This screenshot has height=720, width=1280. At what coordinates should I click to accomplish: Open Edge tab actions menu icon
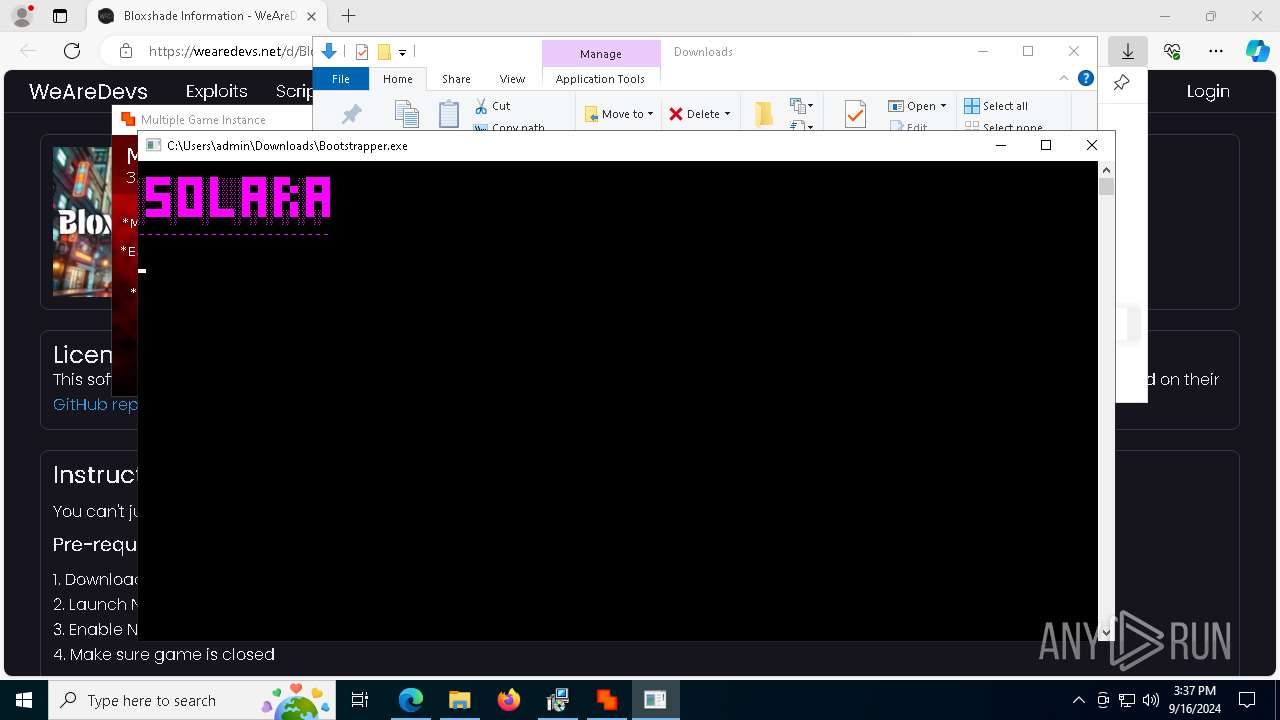click(60, 16)
